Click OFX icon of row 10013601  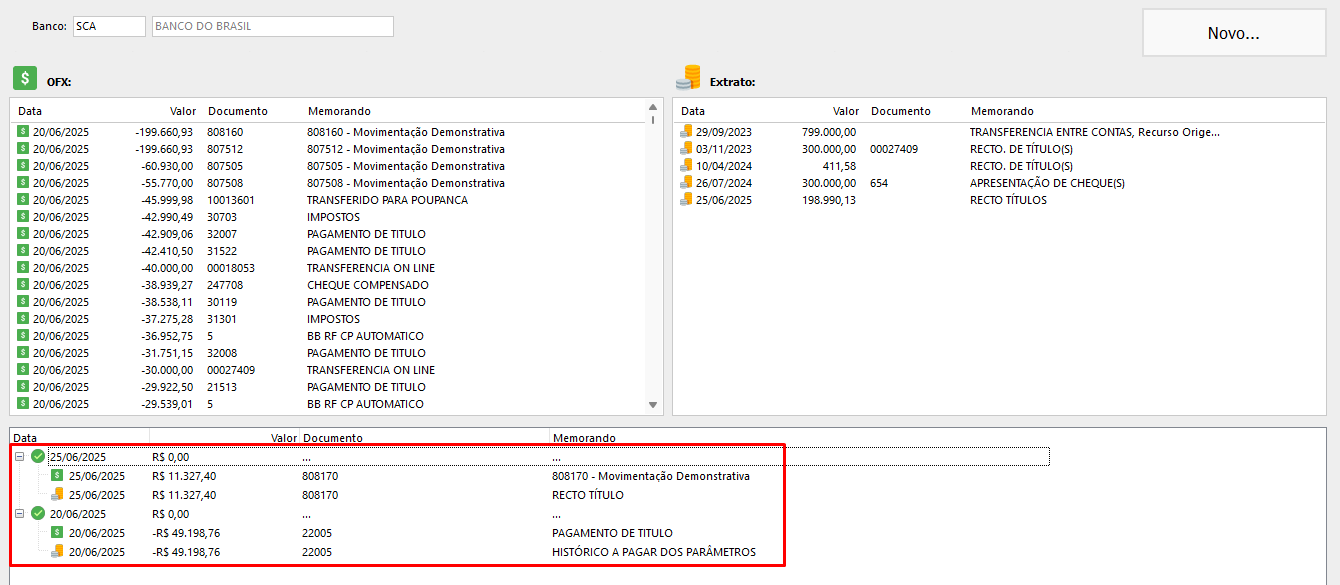pos(23,200)
